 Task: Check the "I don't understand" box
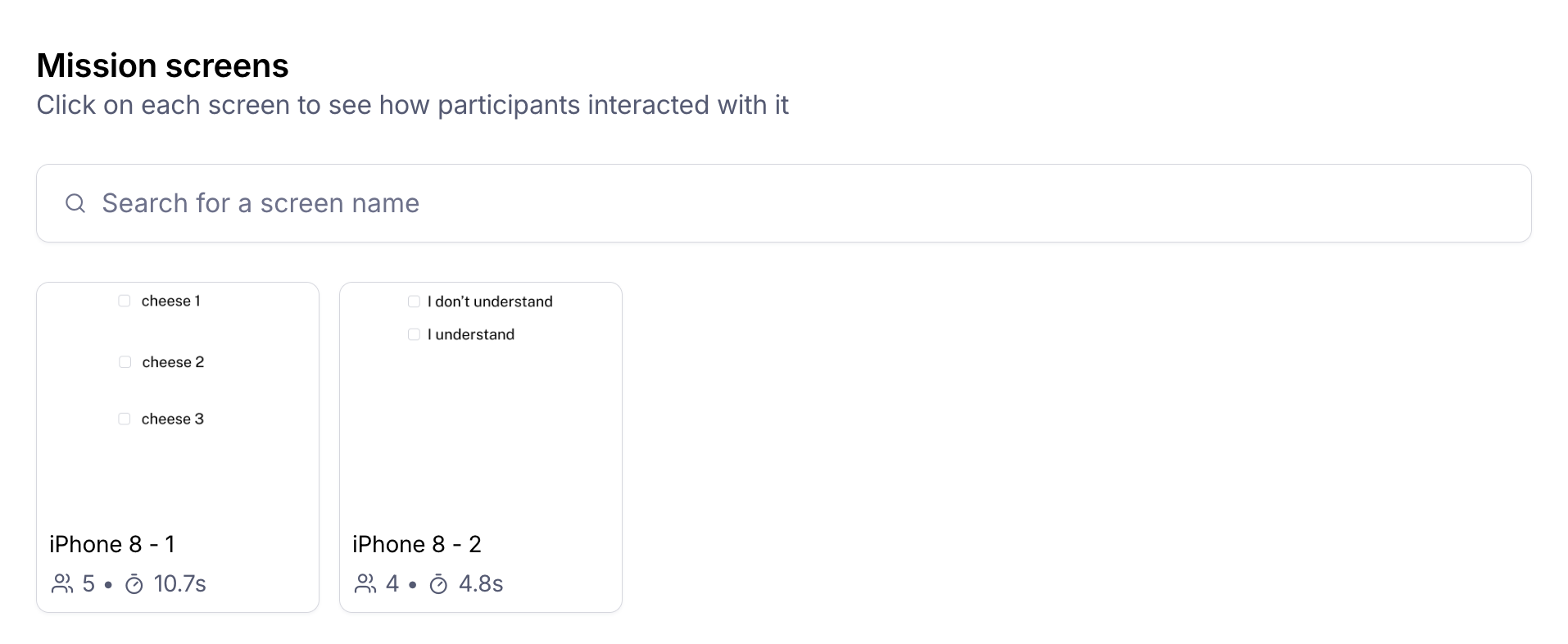[414, 302]
